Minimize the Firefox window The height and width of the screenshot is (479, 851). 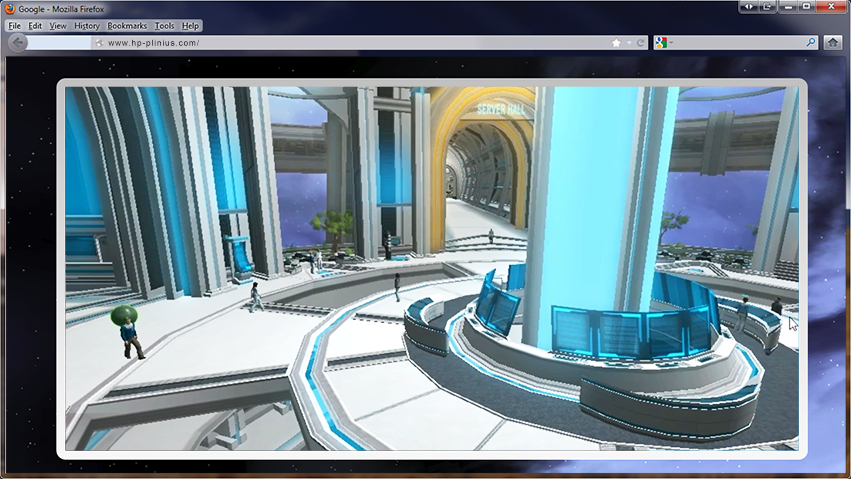pos(788,7)
